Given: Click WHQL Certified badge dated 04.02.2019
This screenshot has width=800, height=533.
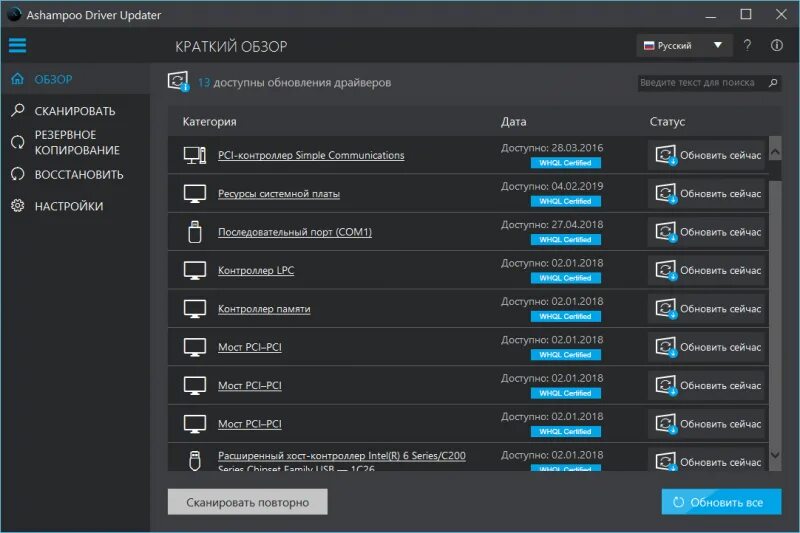Looking at the screenshot, I should pyautogui.click(x=565, y=201).
